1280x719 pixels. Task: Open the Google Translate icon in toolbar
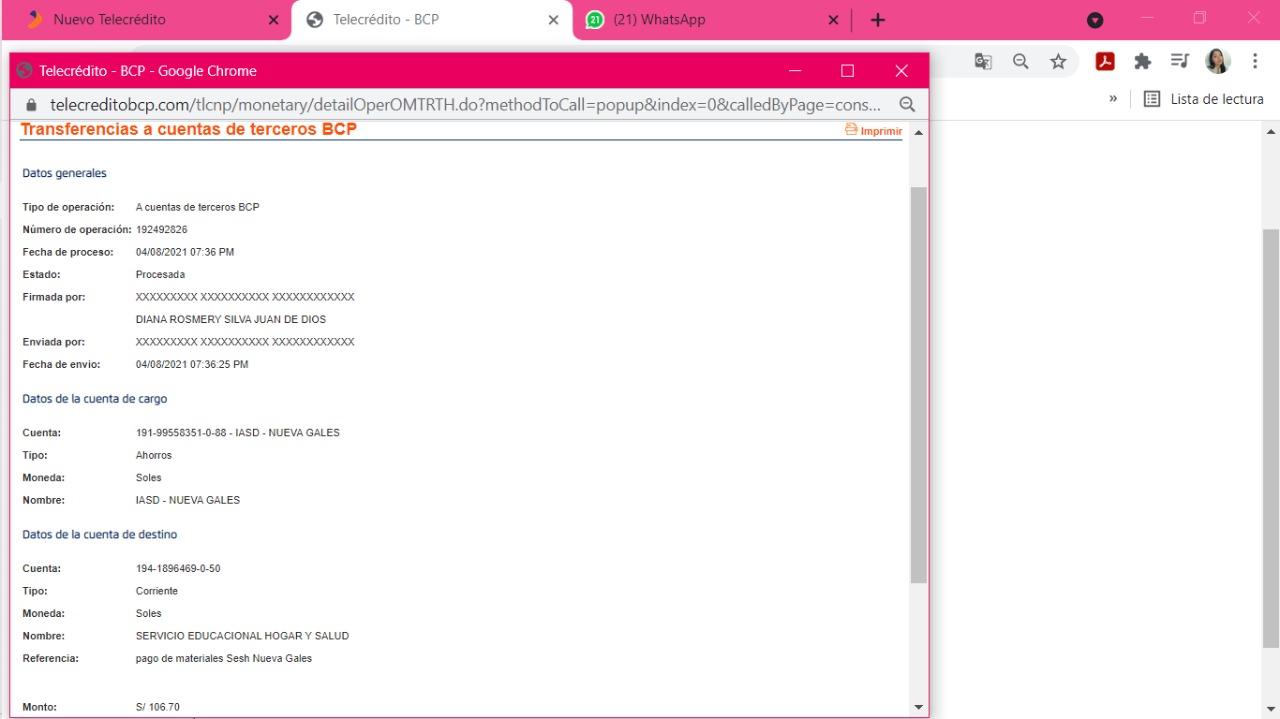pyautogui.click(x=983, y=62)
